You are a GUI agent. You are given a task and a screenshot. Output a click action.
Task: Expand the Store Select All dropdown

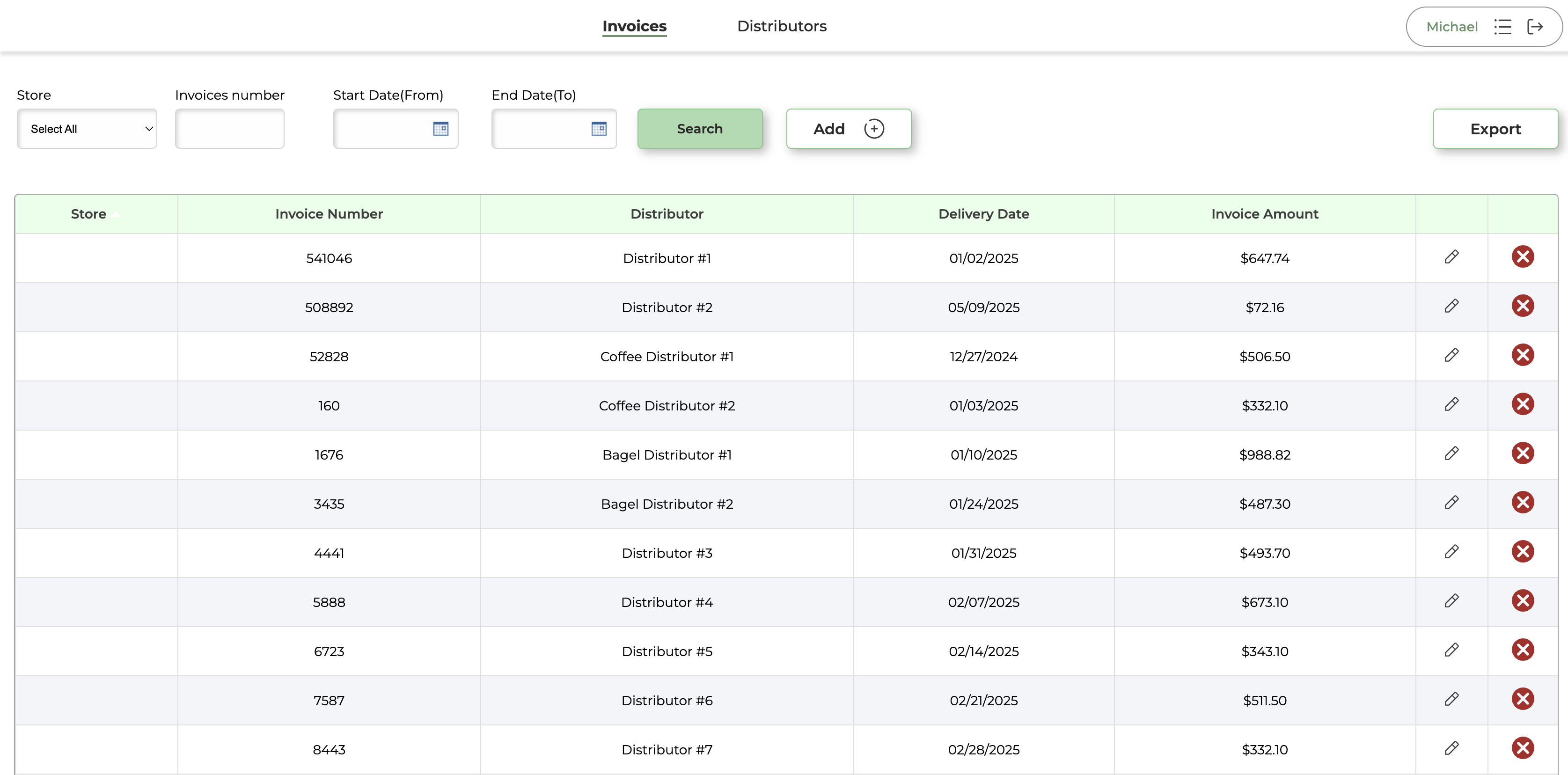87,128
